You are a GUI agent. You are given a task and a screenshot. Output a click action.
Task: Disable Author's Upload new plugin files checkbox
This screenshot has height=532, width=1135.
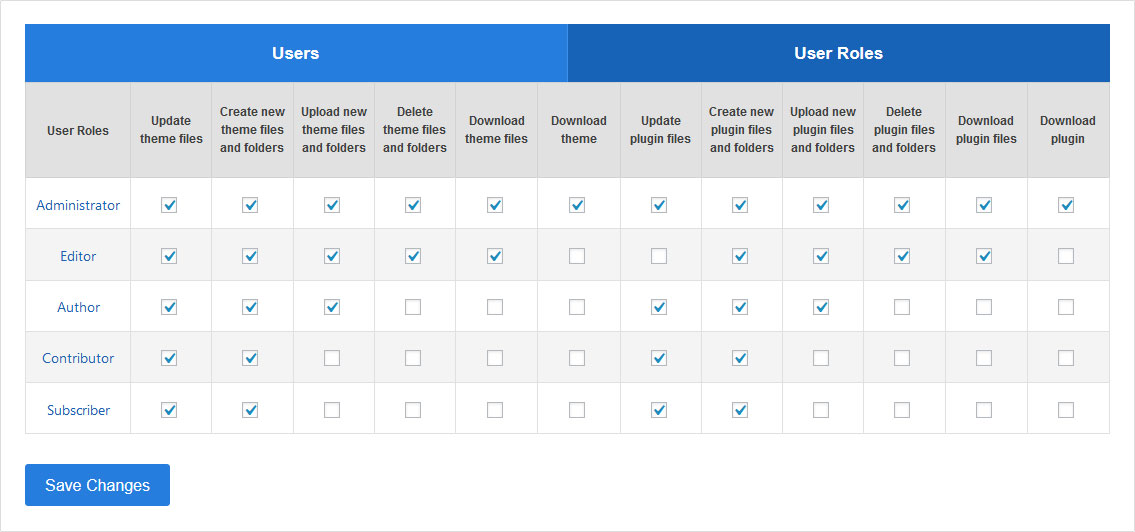tap(821, 307)
